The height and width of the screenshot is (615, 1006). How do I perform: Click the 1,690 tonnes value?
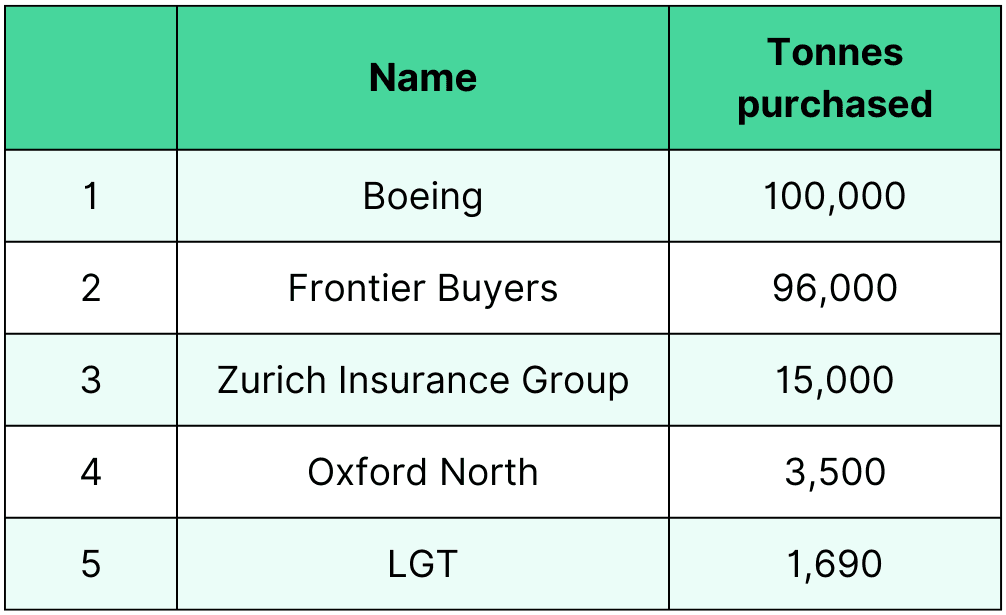(835, 564)
